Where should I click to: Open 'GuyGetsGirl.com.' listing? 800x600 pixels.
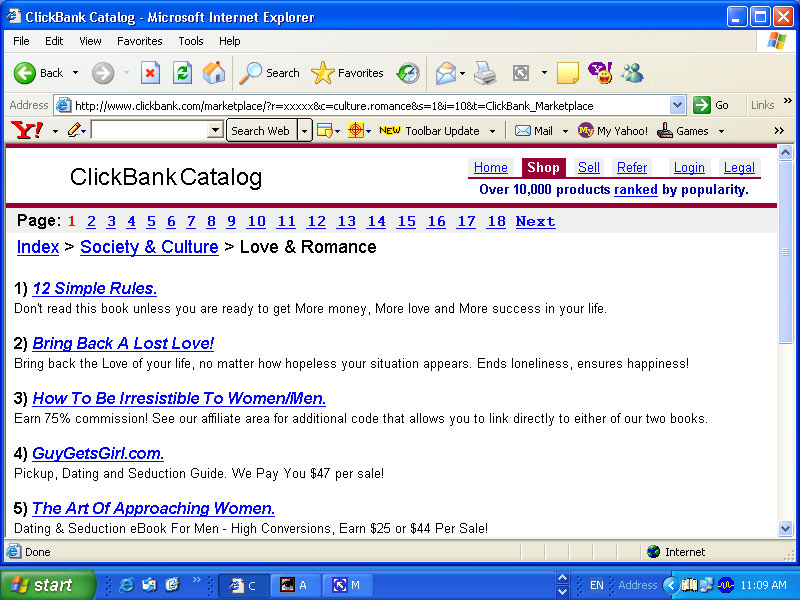point(98,453)
